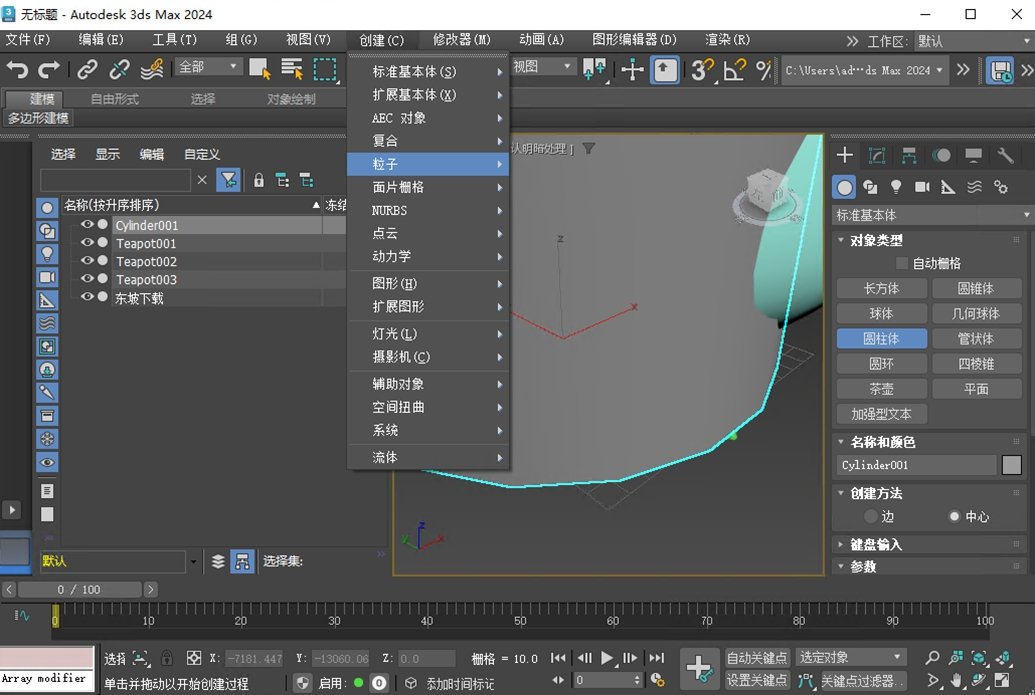This screenshot has width=1035, height=695.
Task: Click the Undo arrow icon
Action: (x=17, y=69)
